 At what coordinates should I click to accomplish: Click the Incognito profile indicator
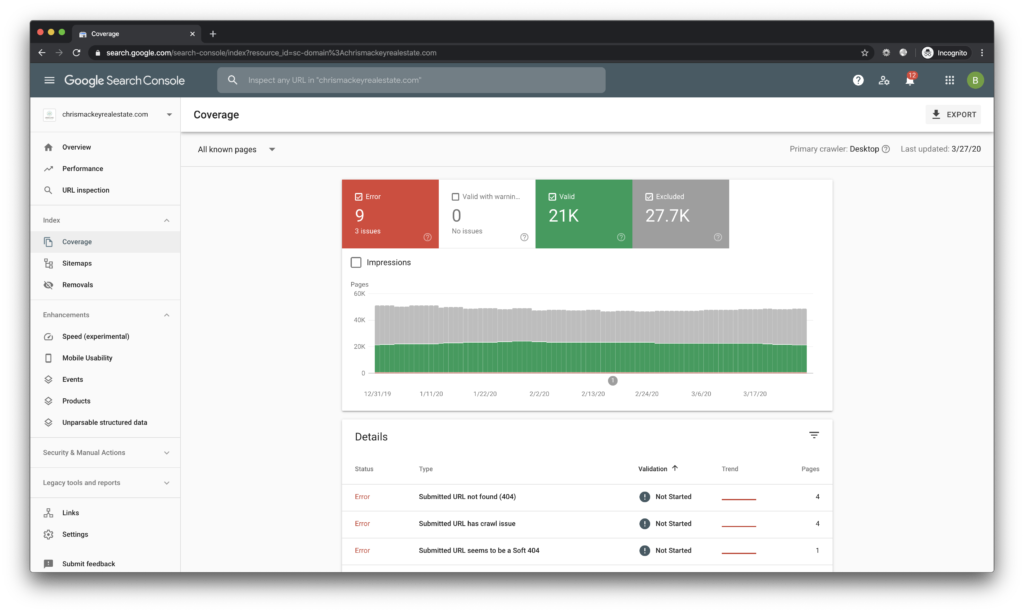[944, 53]
